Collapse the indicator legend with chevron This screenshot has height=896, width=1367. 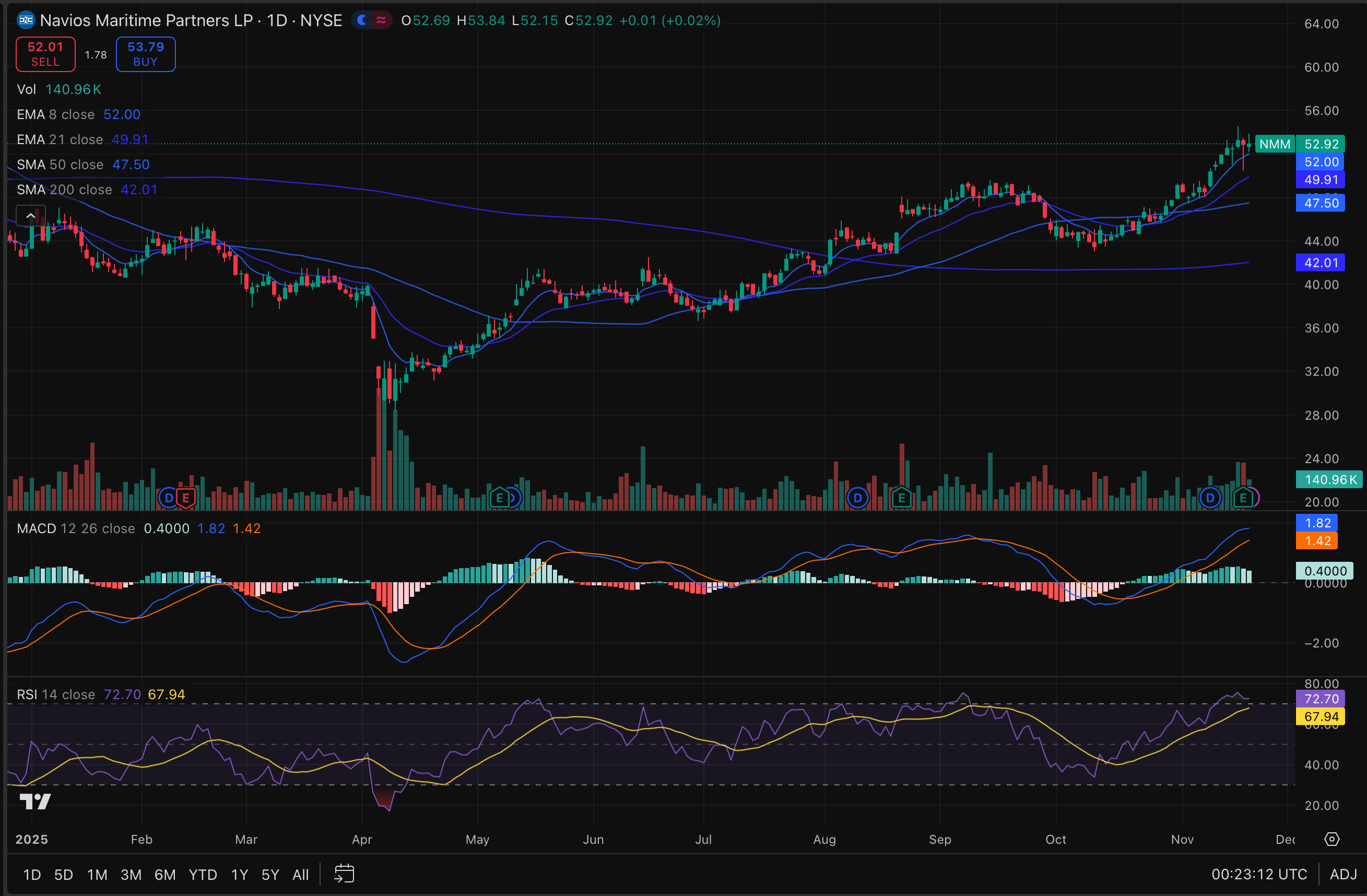[30, 216]
